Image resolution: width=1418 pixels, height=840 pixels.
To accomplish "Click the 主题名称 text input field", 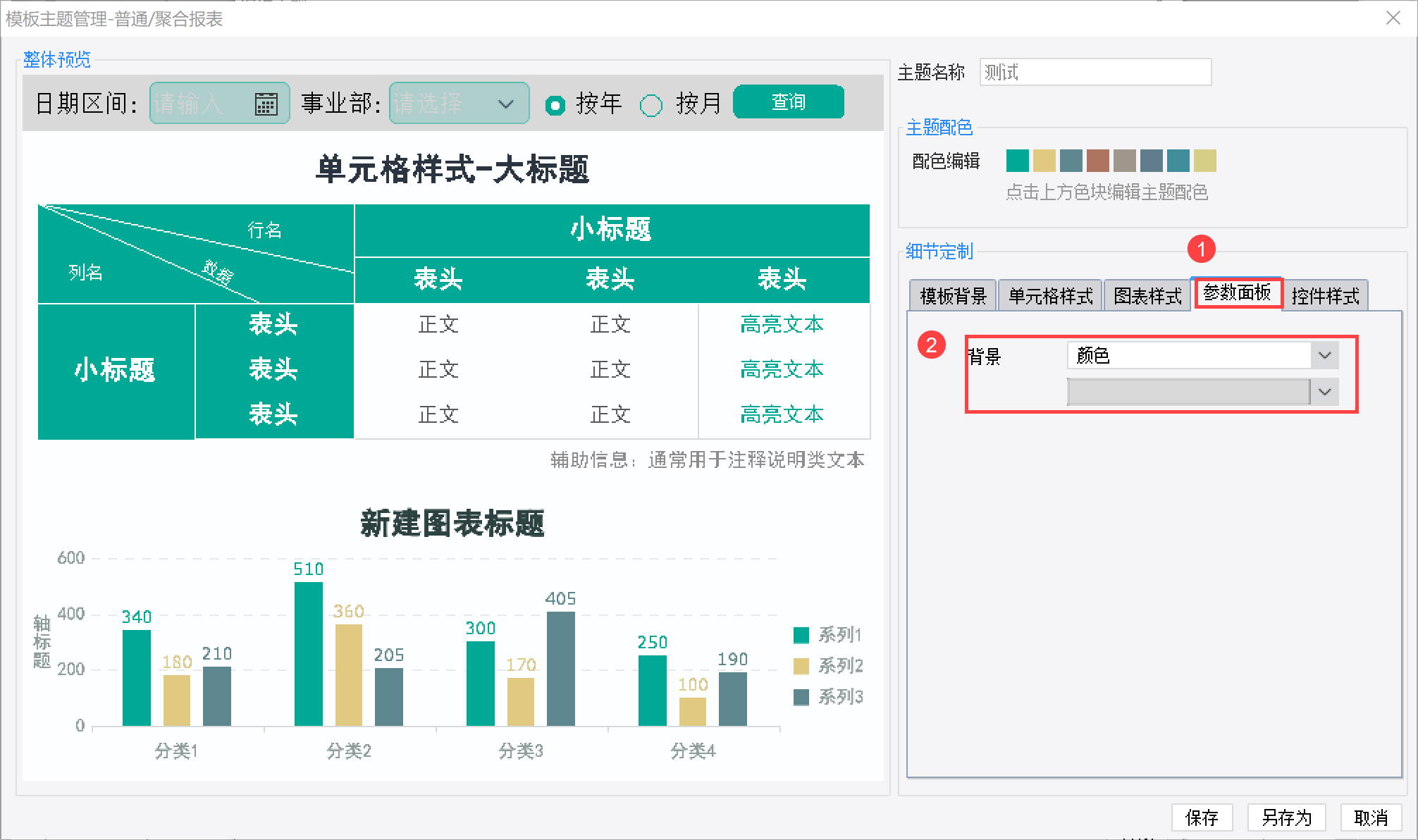I will coord(1095,73).
